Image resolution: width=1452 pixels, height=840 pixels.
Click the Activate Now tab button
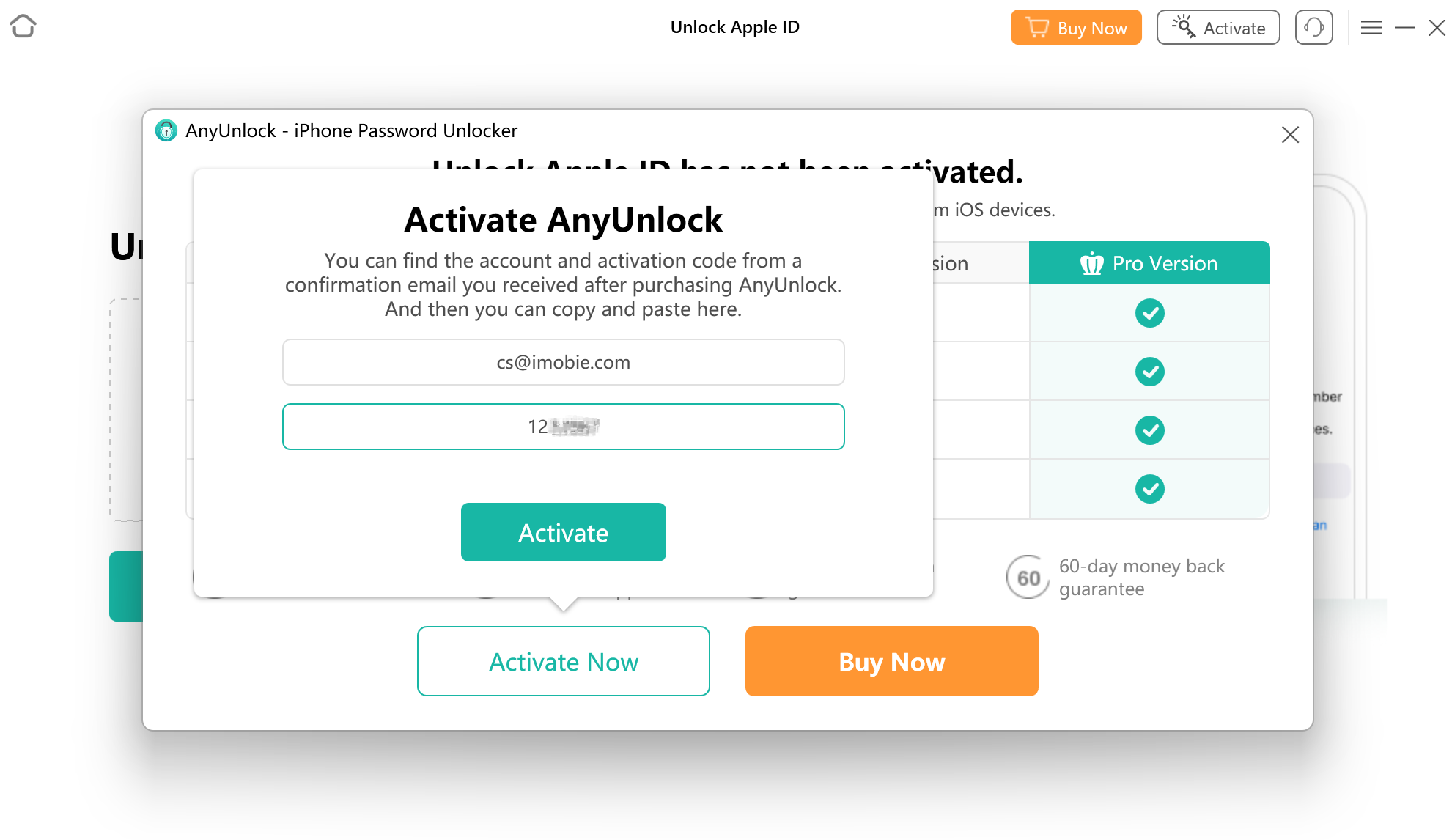[562, 661]
